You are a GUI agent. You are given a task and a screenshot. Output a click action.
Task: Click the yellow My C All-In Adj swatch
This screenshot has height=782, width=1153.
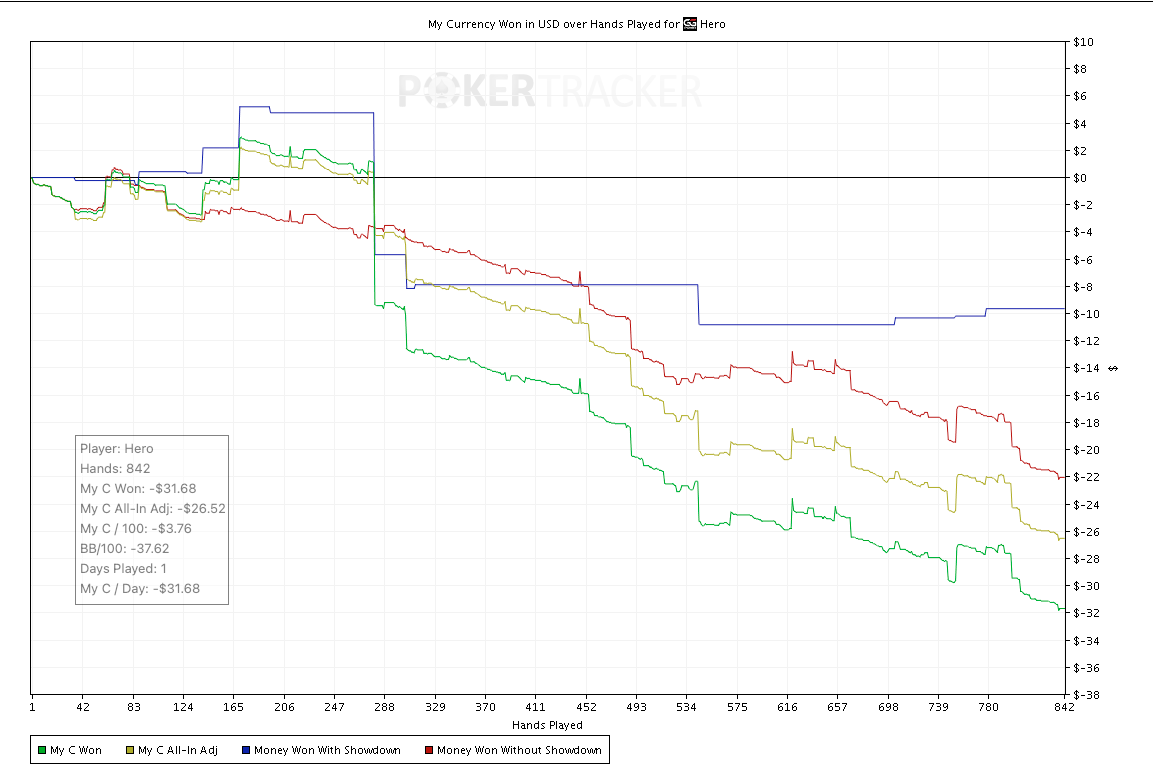click(129, 750)
